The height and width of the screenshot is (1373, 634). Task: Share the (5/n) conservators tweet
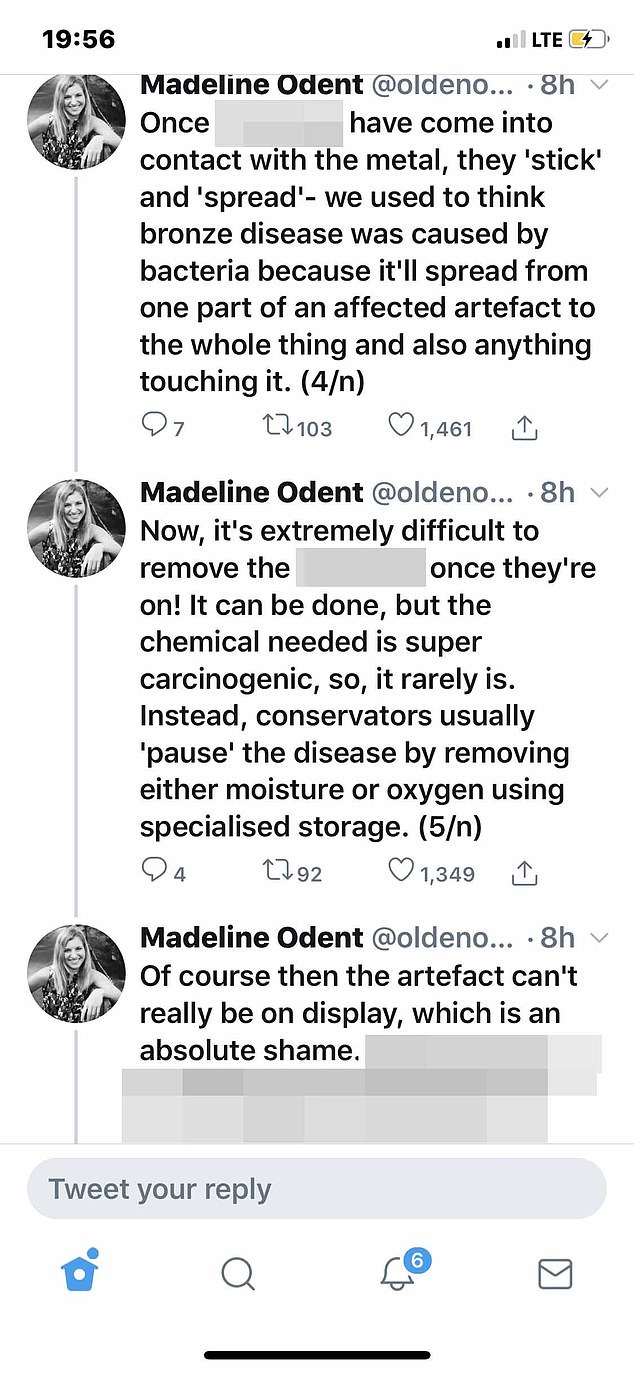pos(525,873)
